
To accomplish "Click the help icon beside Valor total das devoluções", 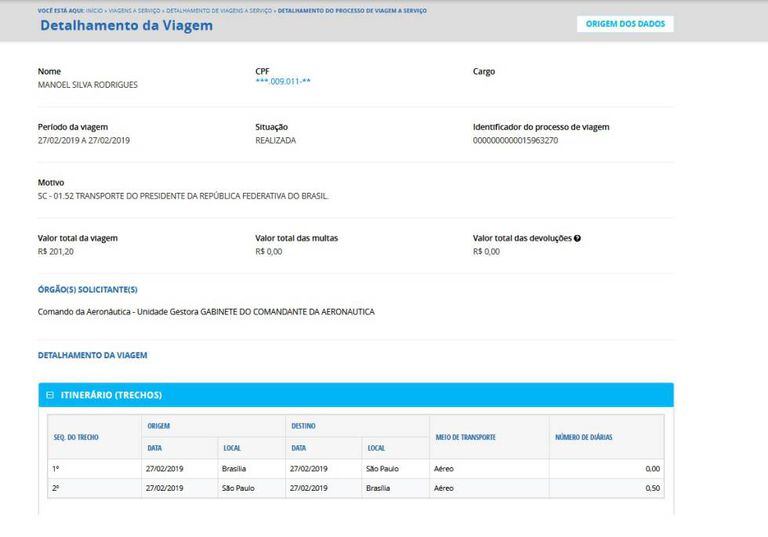I will 577,238.
